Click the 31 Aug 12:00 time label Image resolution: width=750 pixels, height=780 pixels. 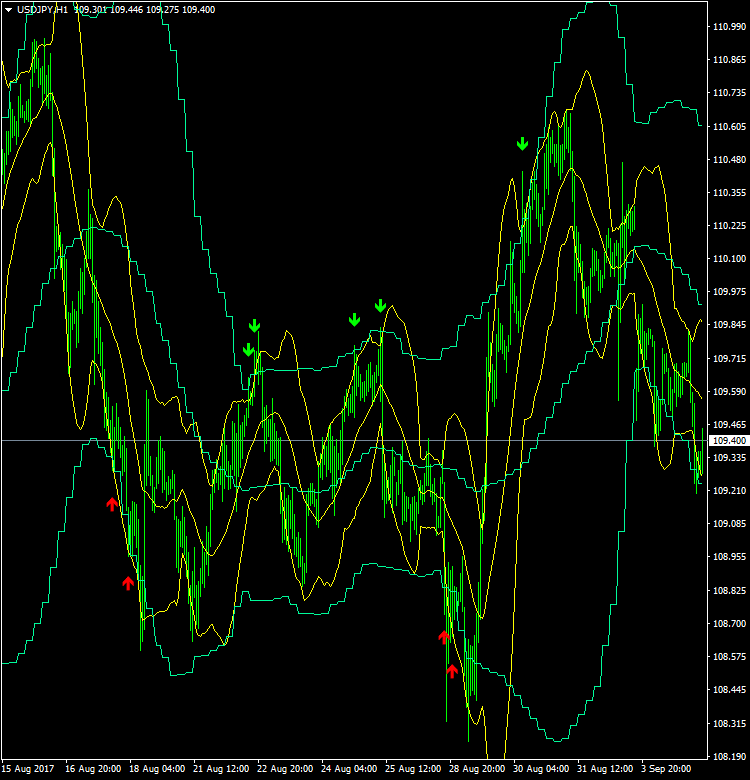click(x=605, y=769)
